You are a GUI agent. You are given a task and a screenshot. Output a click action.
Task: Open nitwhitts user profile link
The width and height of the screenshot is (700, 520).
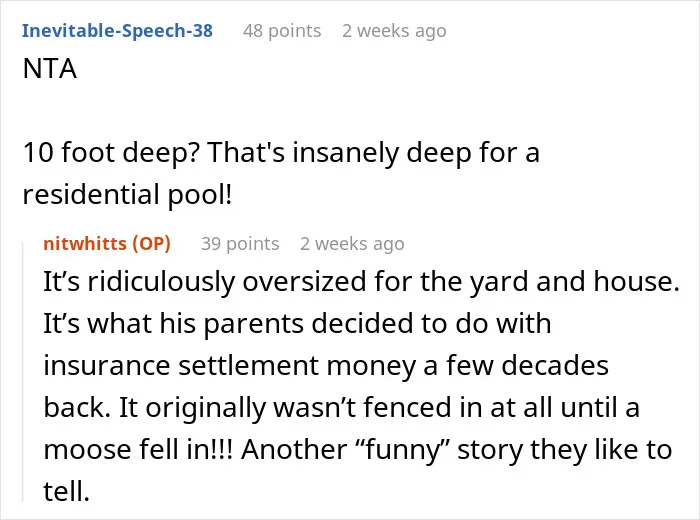[85, 244]
